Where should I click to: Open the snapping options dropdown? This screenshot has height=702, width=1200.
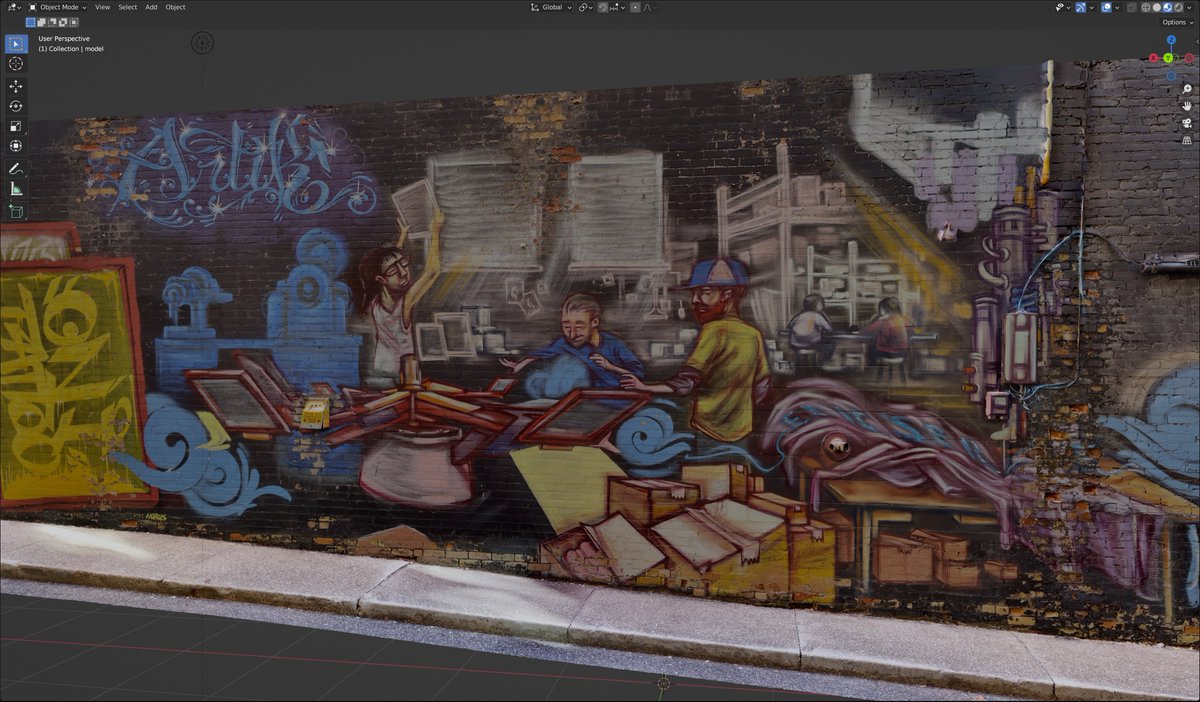pyautogui.click(x=615, y=7)
